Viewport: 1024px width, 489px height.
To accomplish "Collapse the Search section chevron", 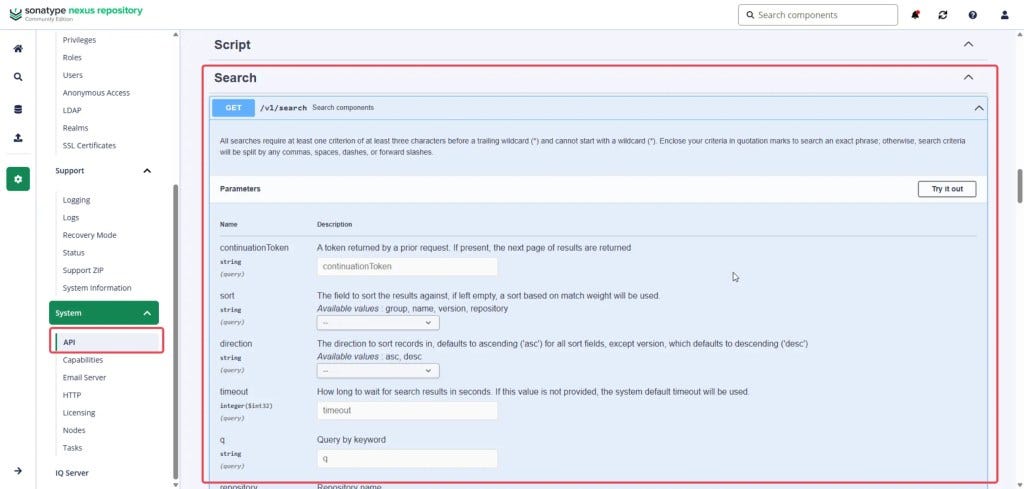I will [968, 77].
